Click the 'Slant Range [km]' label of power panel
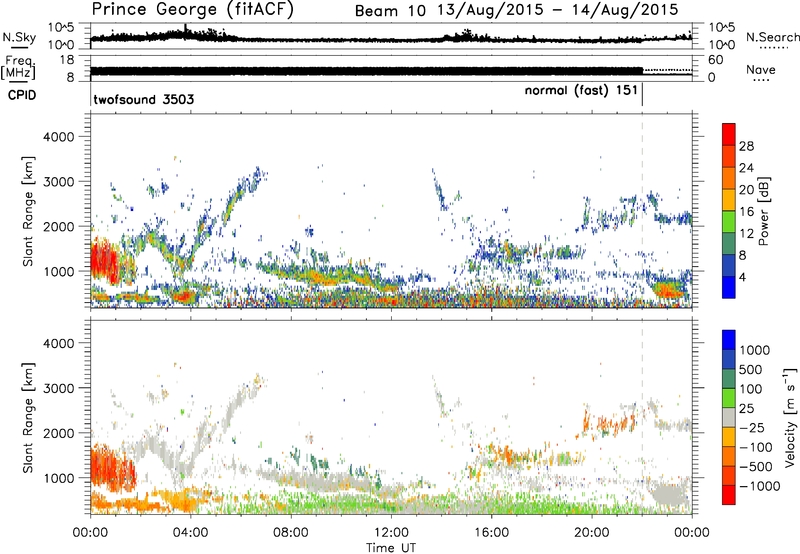 click(28, 211)
